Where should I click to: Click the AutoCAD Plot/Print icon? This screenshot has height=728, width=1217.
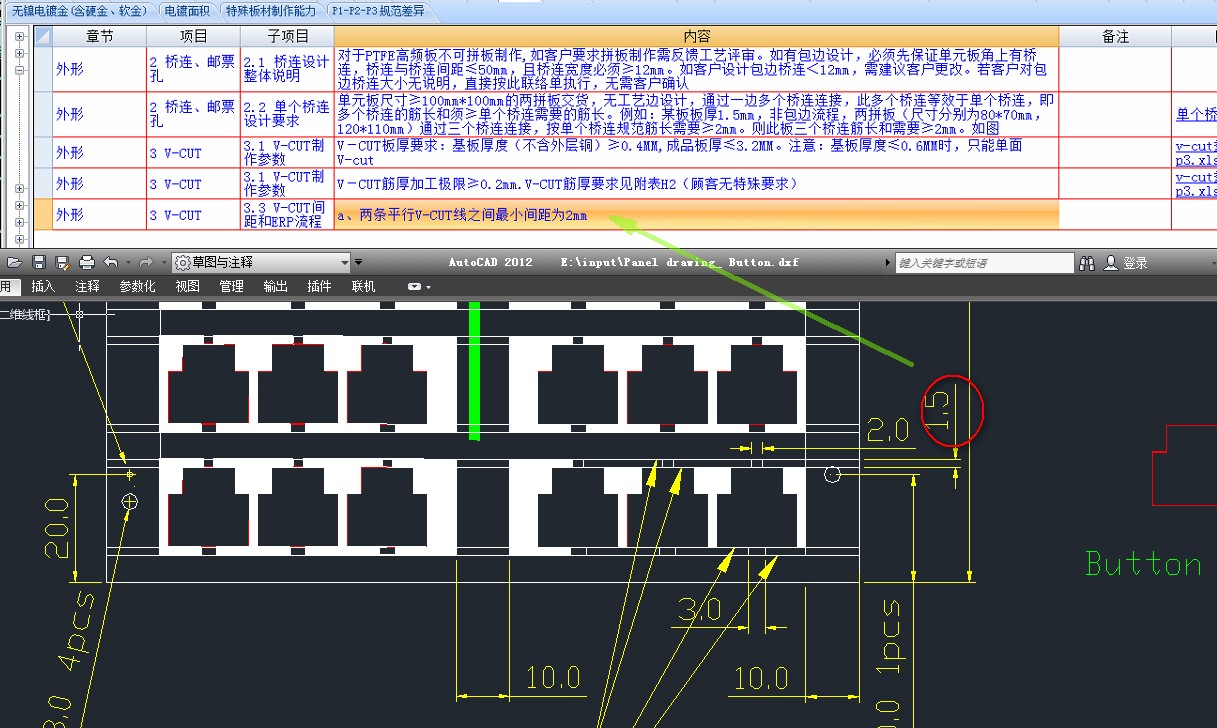87,262
